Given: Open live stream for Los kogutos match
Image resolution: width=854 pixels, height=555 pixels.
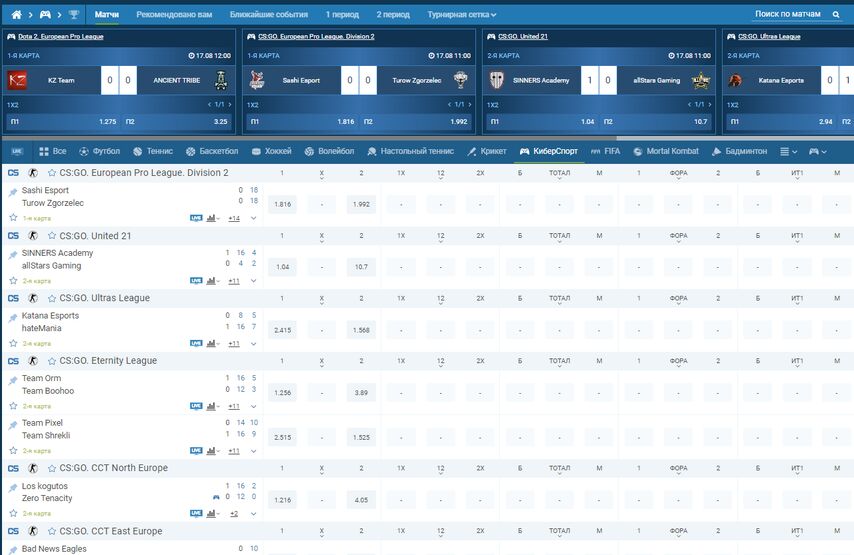Looking at the screenshot, I should pyautogui.click(x=196, y=514).
